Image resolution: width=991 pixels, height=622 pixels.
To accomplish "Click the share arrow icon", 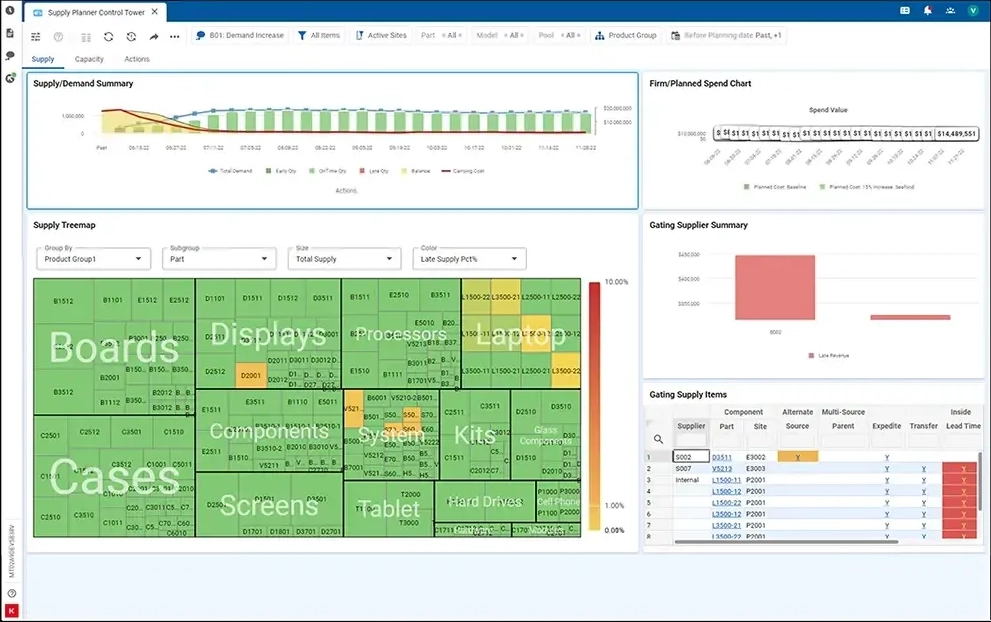I will pos(154,37).
